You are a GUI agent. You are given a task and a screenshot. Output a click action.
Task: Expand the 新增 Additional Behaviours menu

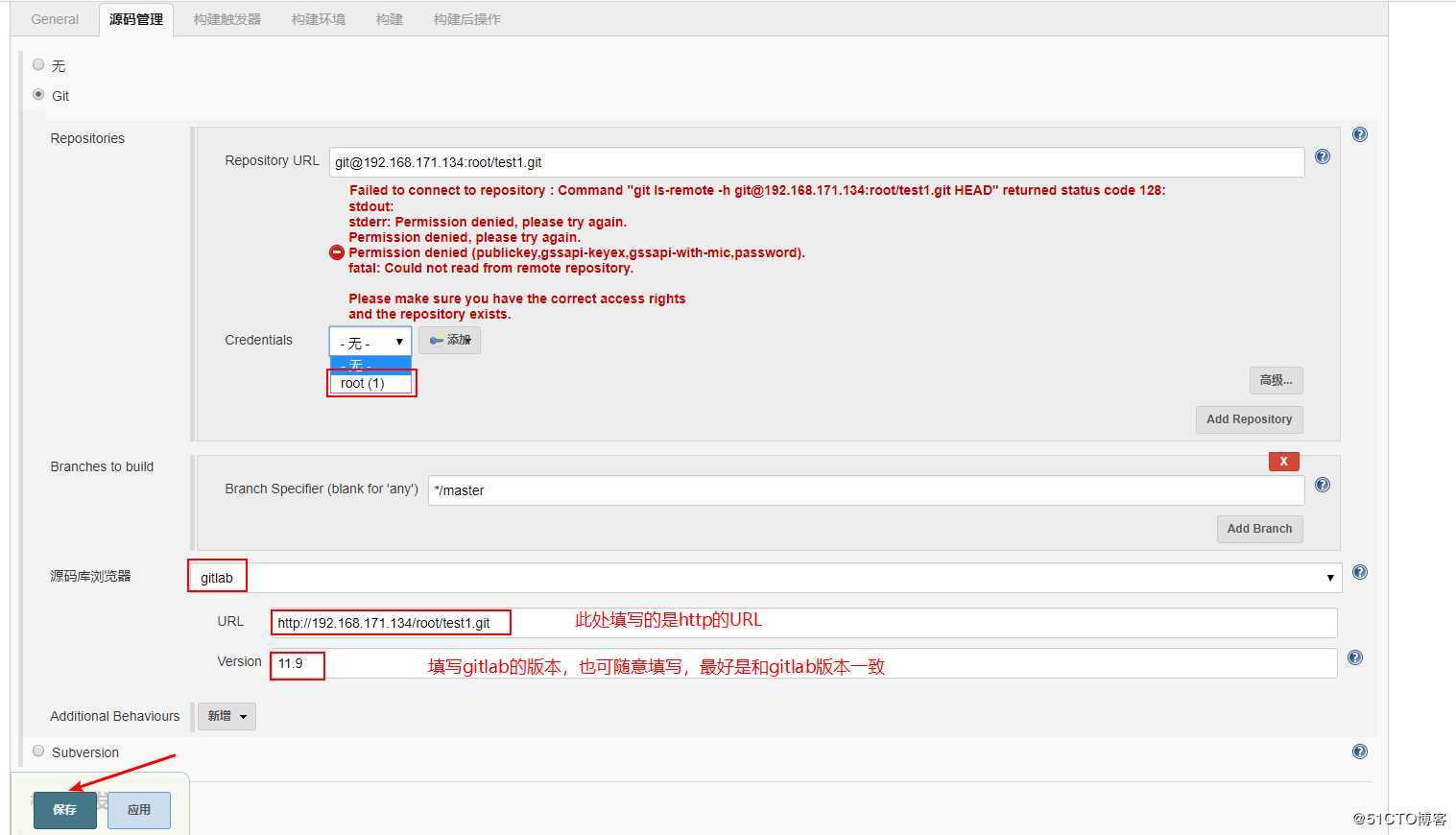point(227,716)
